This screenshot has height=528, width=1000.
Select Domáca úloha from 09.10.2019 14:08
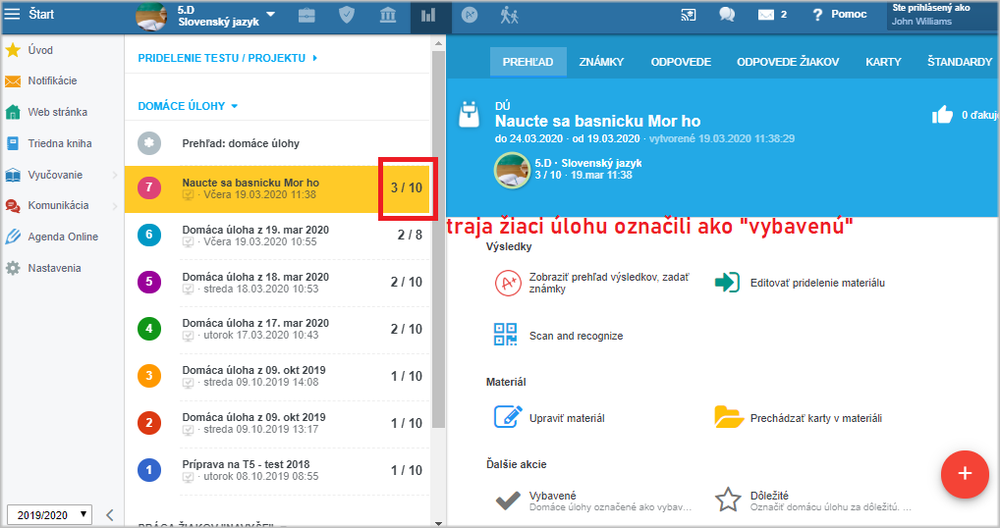tap(278, 376)
